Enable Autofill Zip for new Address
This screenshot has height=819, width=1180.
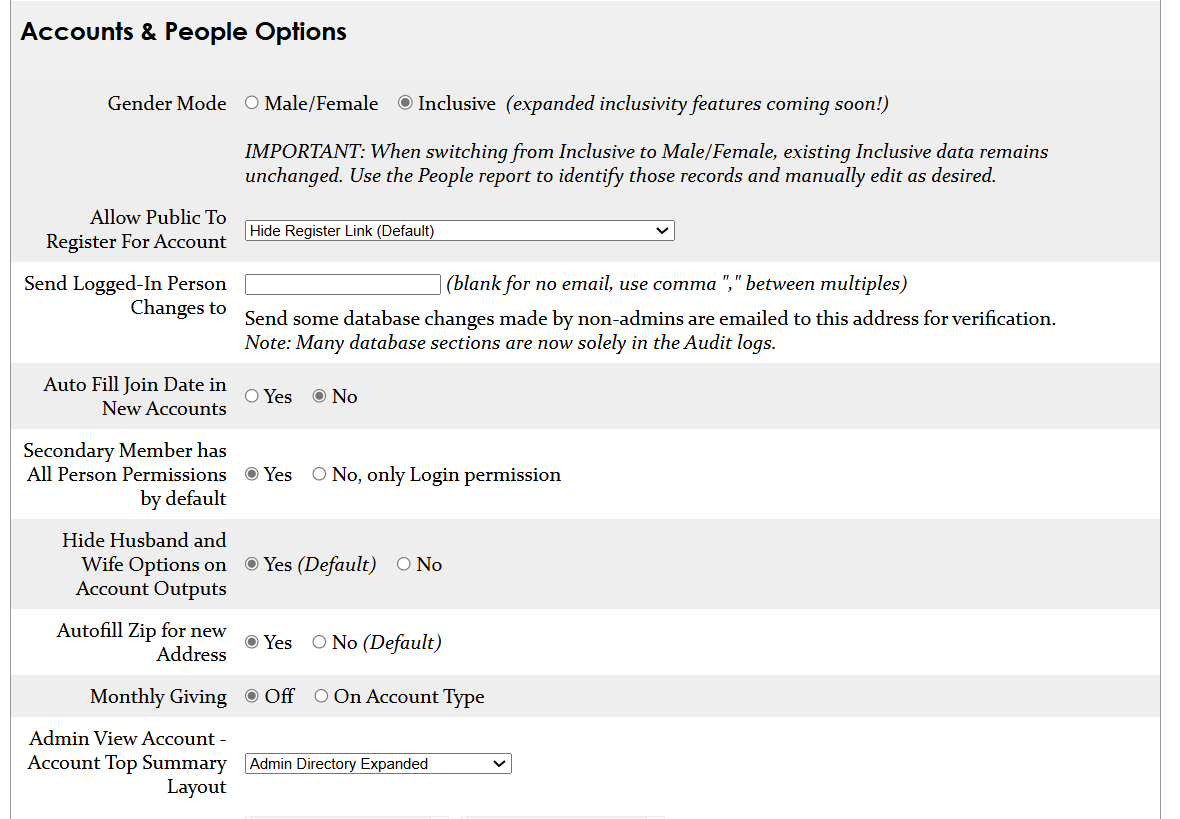tap(251, 643)
